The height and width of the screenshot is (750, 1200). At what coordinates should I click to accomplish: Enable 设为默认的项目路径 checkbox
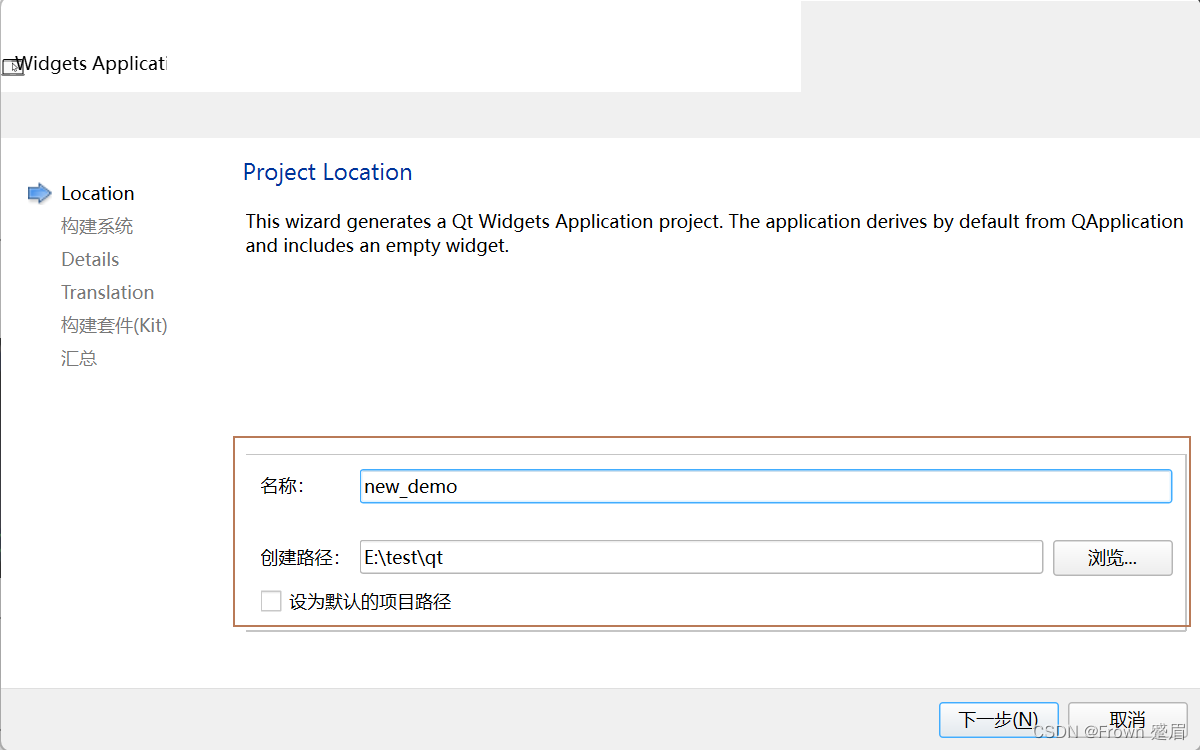pyautogui.click(x=271, y=600)
